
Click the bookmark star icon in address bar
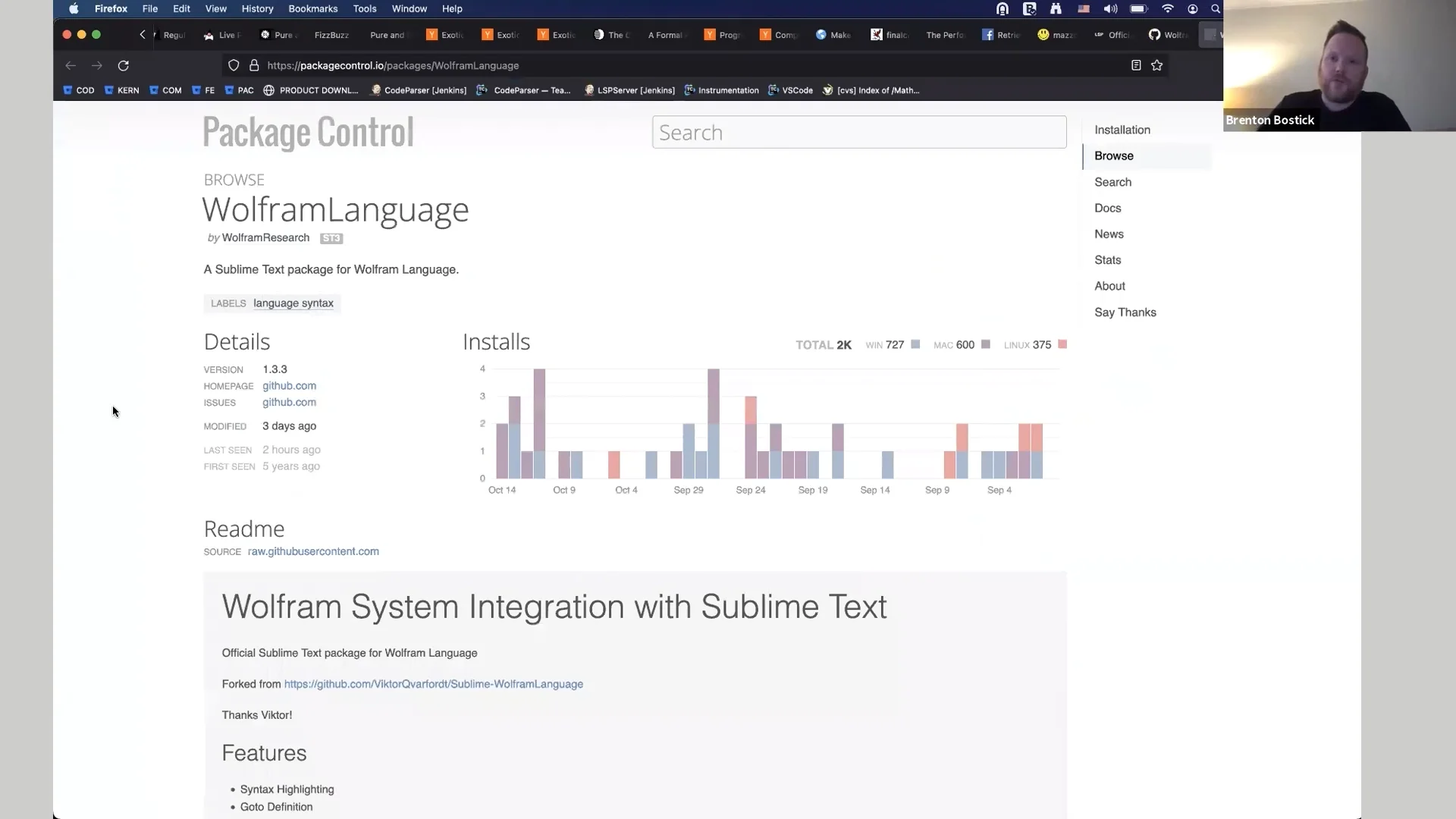click(x=1156, y=66)
